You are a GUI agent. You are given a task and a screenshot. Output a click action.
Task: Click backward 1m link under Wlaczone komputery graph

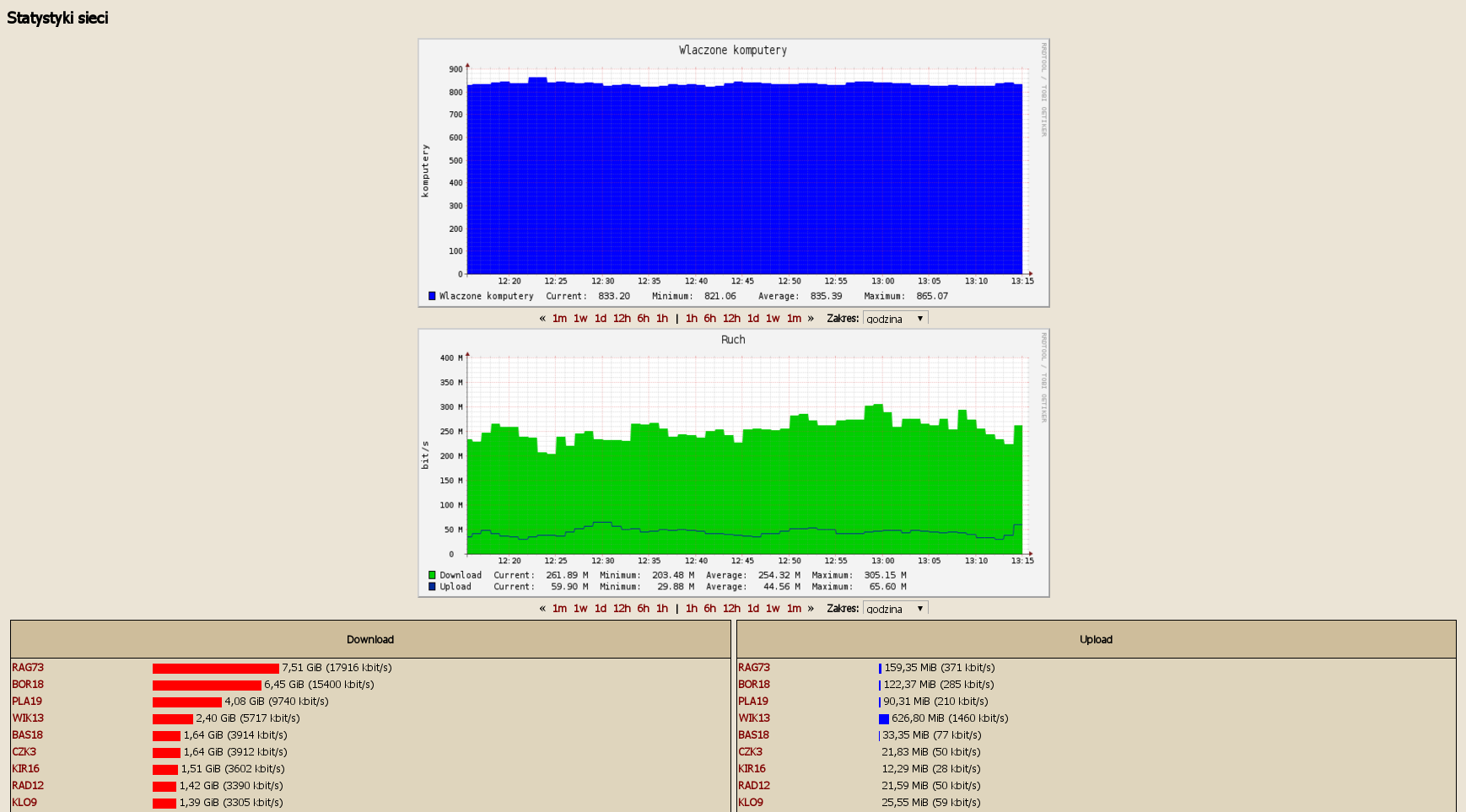coord(559,319)
